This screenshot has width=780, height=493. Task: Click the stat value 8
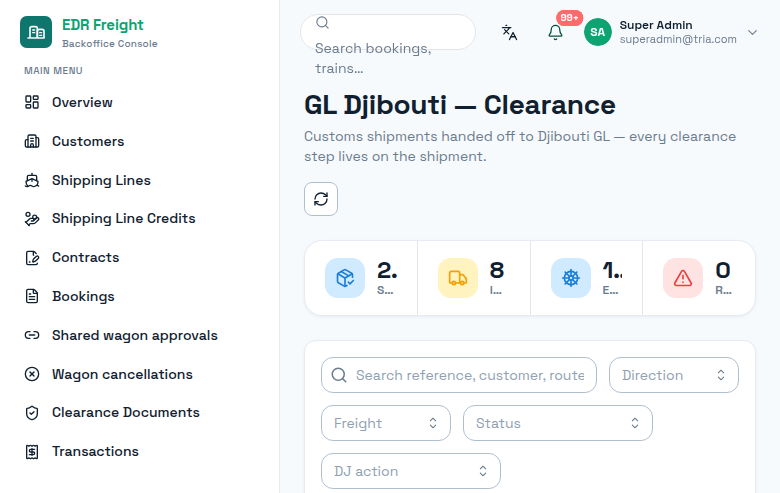point(496,270)
